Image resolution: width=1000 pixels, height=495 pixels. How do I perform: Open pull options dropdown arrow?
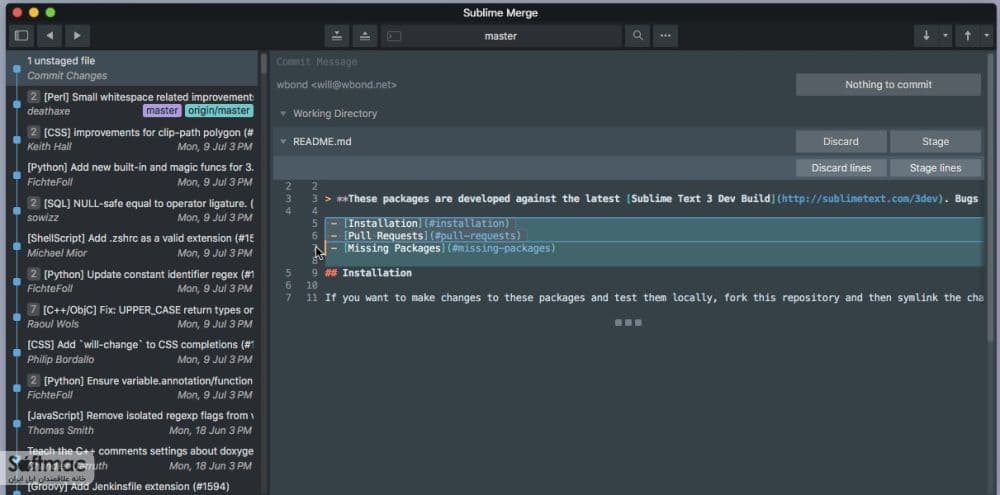pos(945,36)
